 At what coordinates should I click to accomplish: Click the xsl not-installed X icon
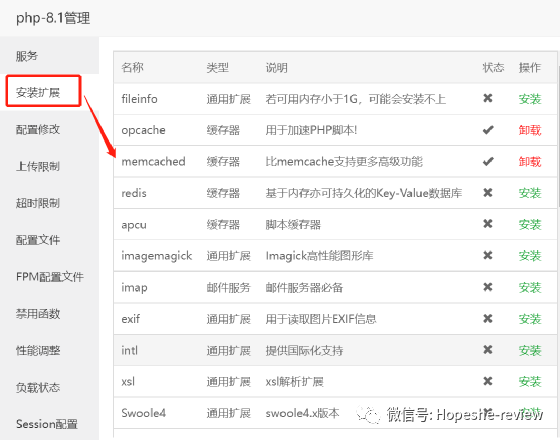click(488, 381)
